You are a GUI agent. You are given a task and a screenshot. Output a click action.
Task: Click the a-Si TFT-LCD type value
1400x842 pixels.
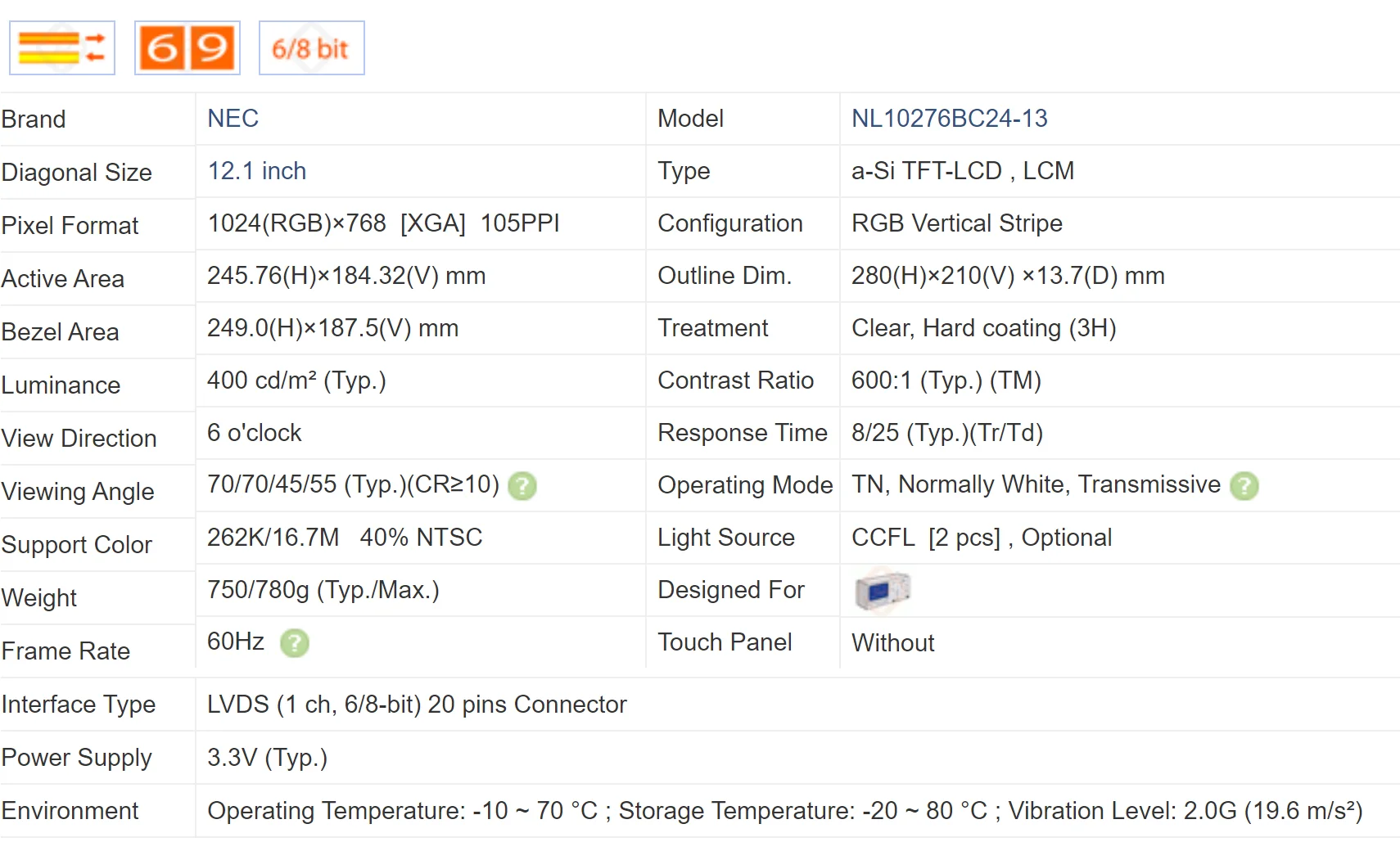pos(962,171)
